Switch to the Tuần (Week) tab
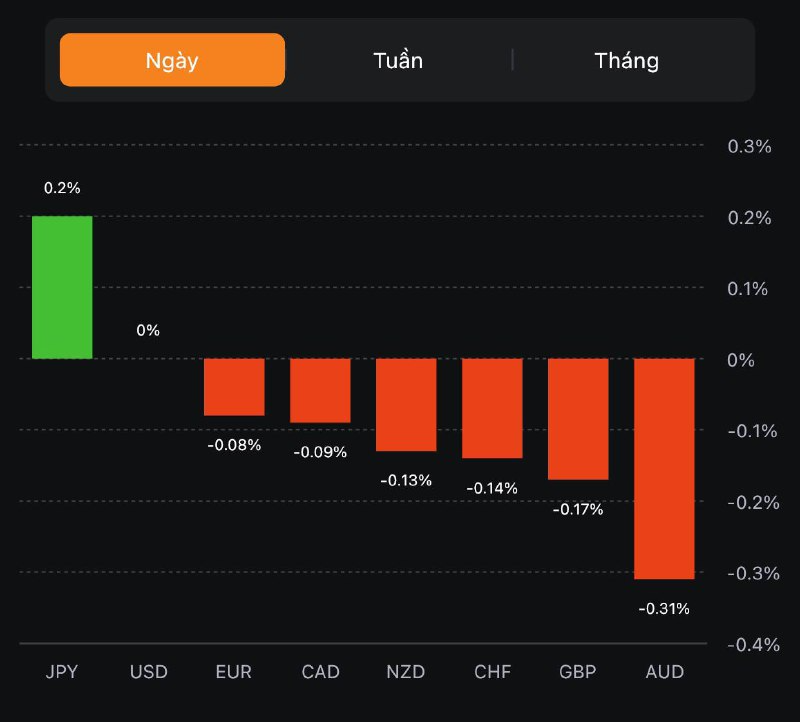The height and width of the screenshot is (722, 800). click(x=398, y=60)
